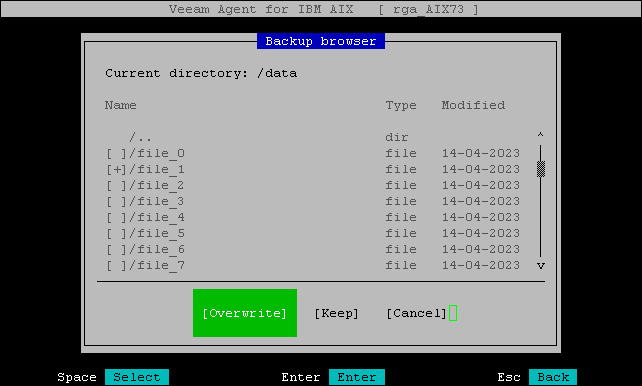The width and height of the screenshot is (642, 386).
Task: Click the green cursor box after Cancel
Action: [453, 313]
